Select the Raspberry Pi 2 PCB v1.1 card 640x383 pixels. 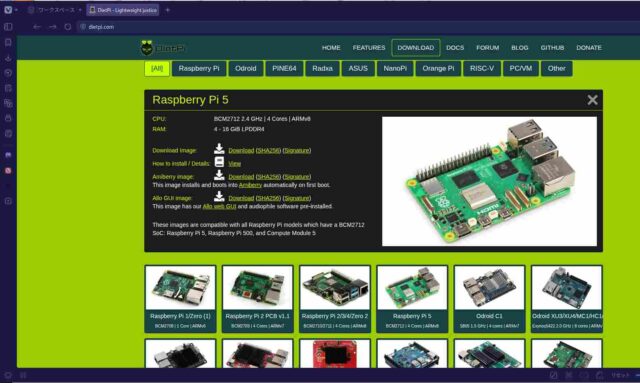point(257,298)
